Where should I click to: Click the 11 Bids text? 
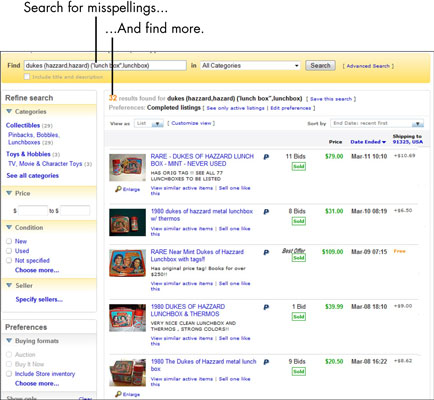click(295, 156)
